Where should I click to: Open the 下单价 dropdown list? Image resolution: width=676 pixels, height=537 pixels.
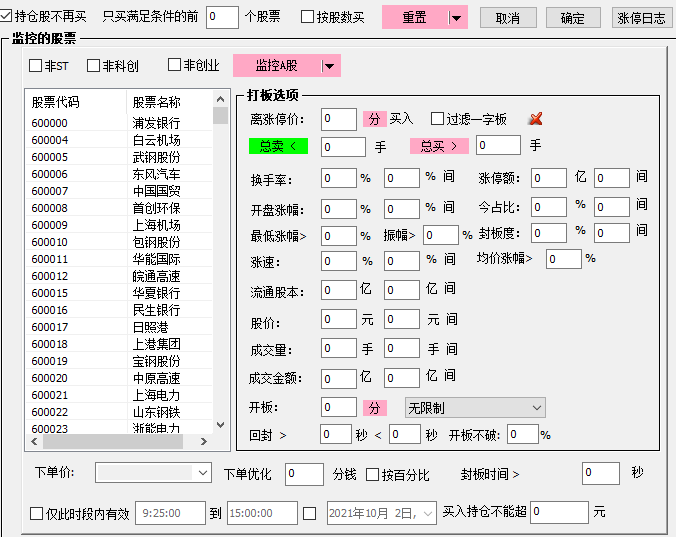pos(203,472)
